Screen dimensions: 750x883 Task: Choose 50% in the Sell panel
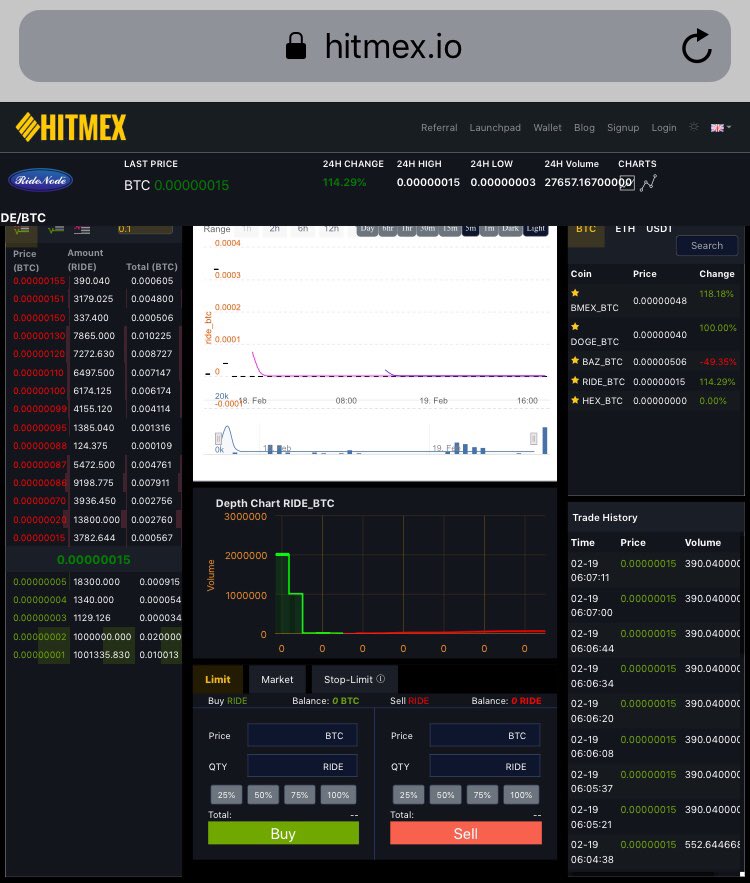[445, 795]
